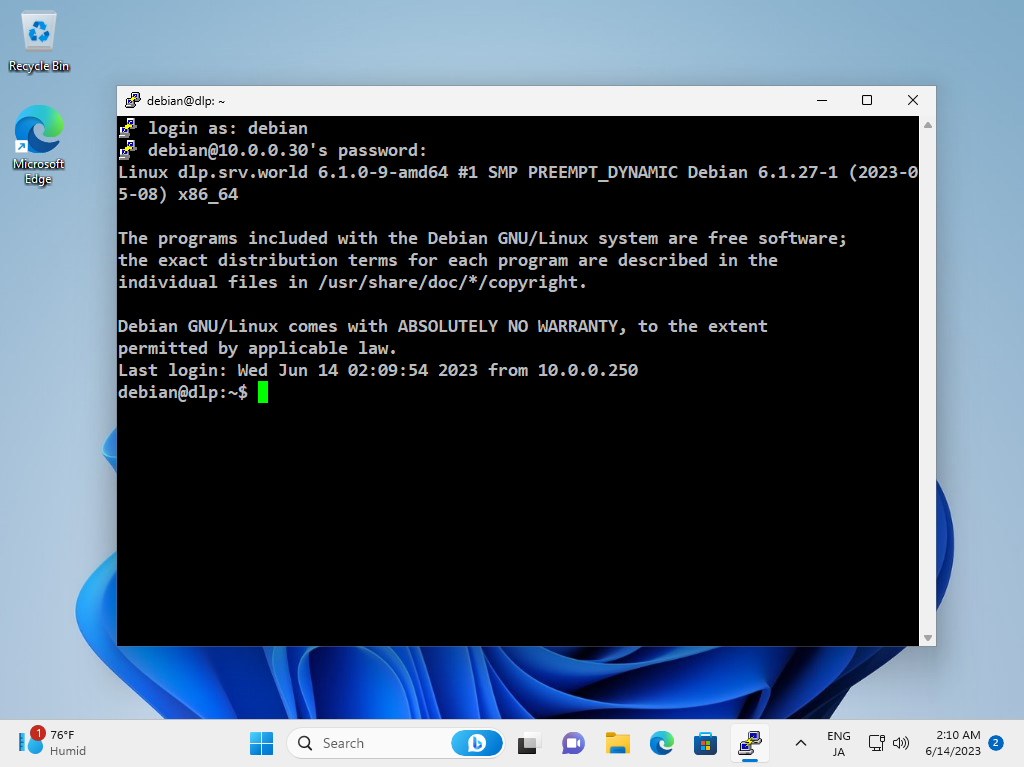Open volume control tray icon

tap(901, 743)
